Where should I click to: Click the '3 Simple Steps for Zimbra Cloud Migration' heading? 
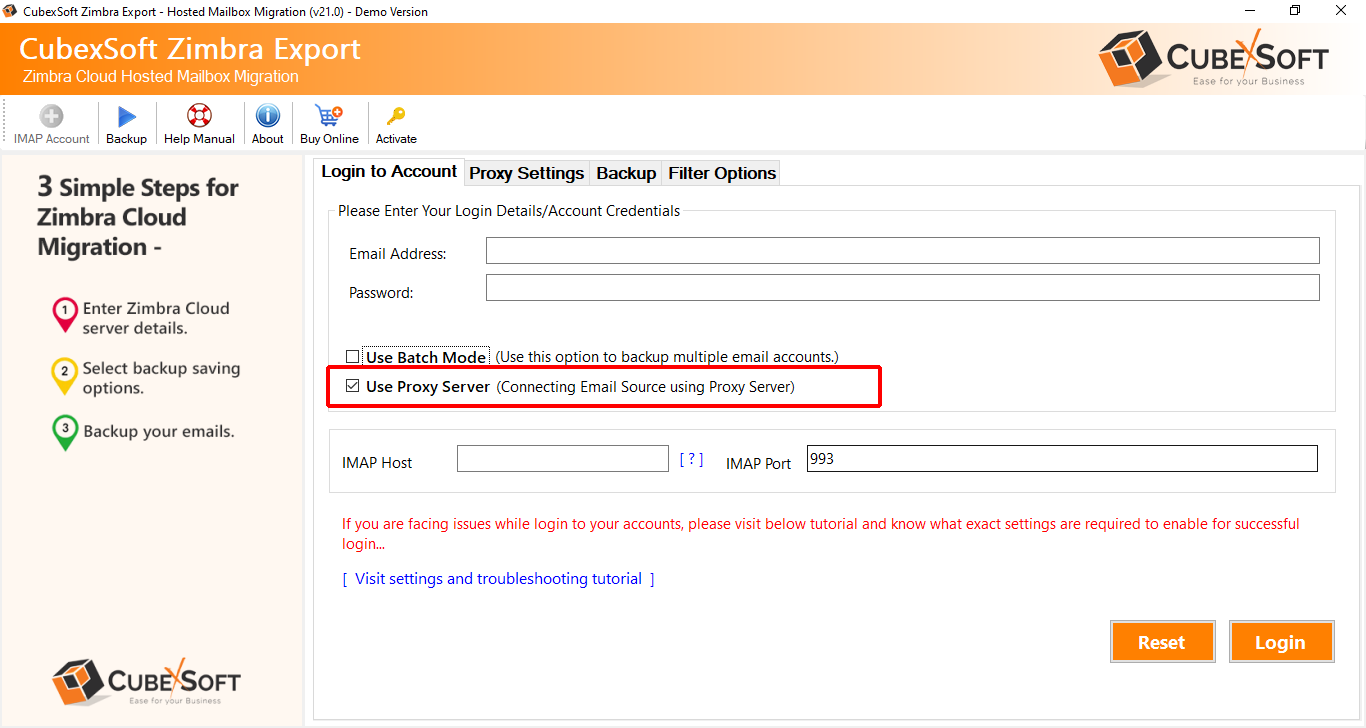coord(138,217)
